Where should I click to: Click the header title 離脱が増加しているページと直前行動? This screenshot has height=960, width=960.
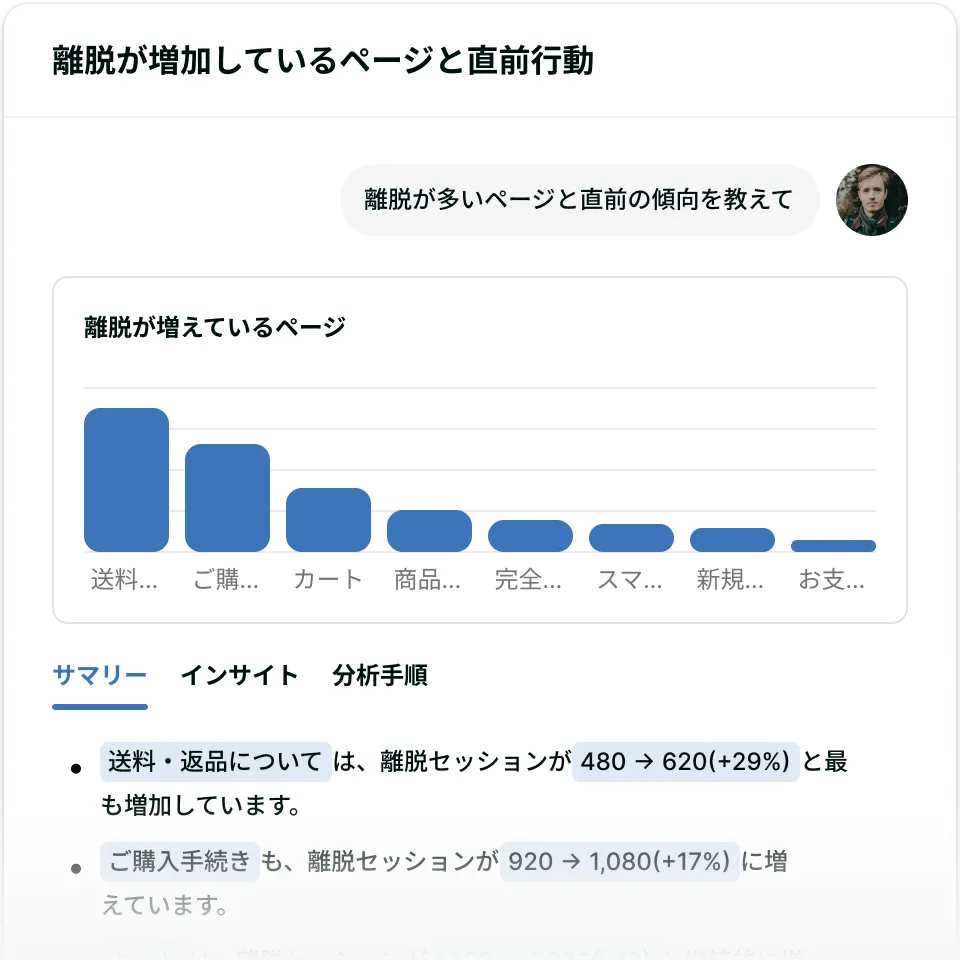click(323, 61)
